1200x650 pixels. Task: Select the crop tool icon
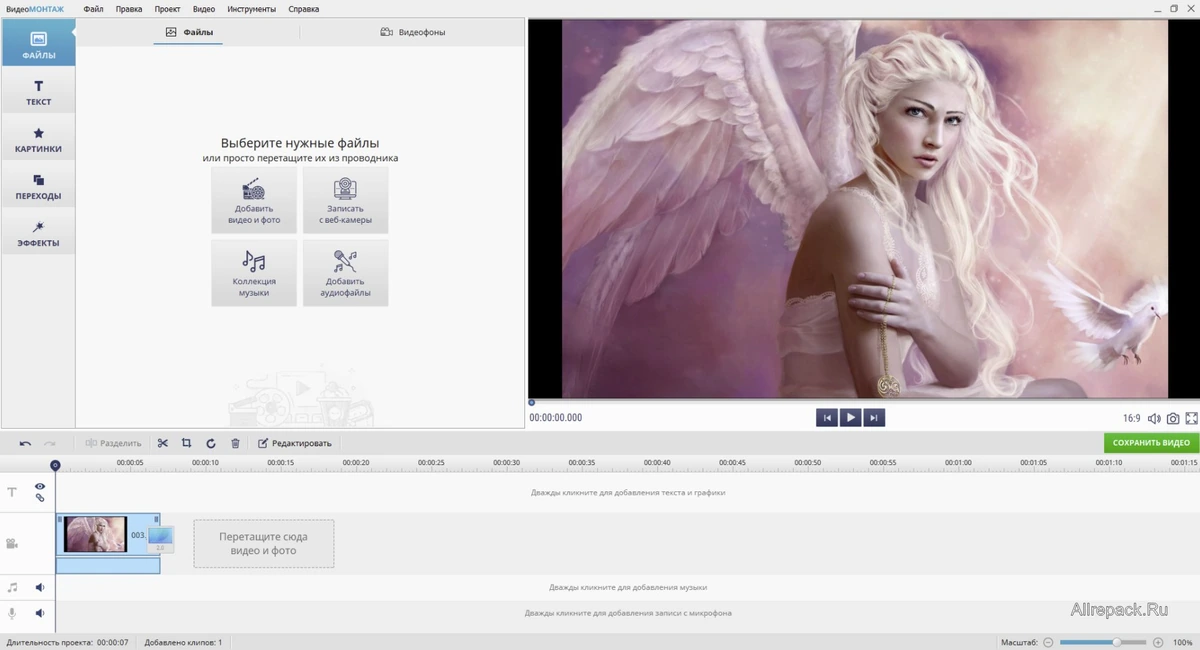[187, 443]
